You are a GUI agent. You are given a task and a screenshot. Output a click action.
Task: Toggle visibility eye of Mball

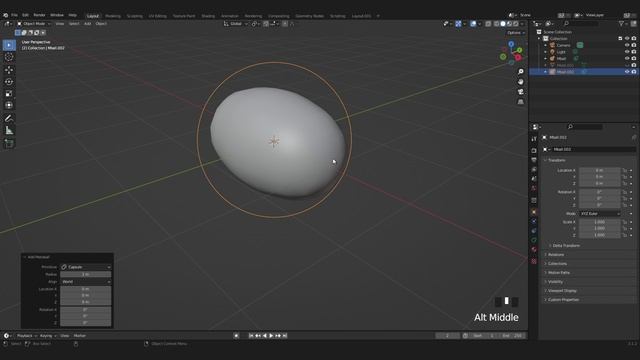pyautogui.click(x=627, y=58)
